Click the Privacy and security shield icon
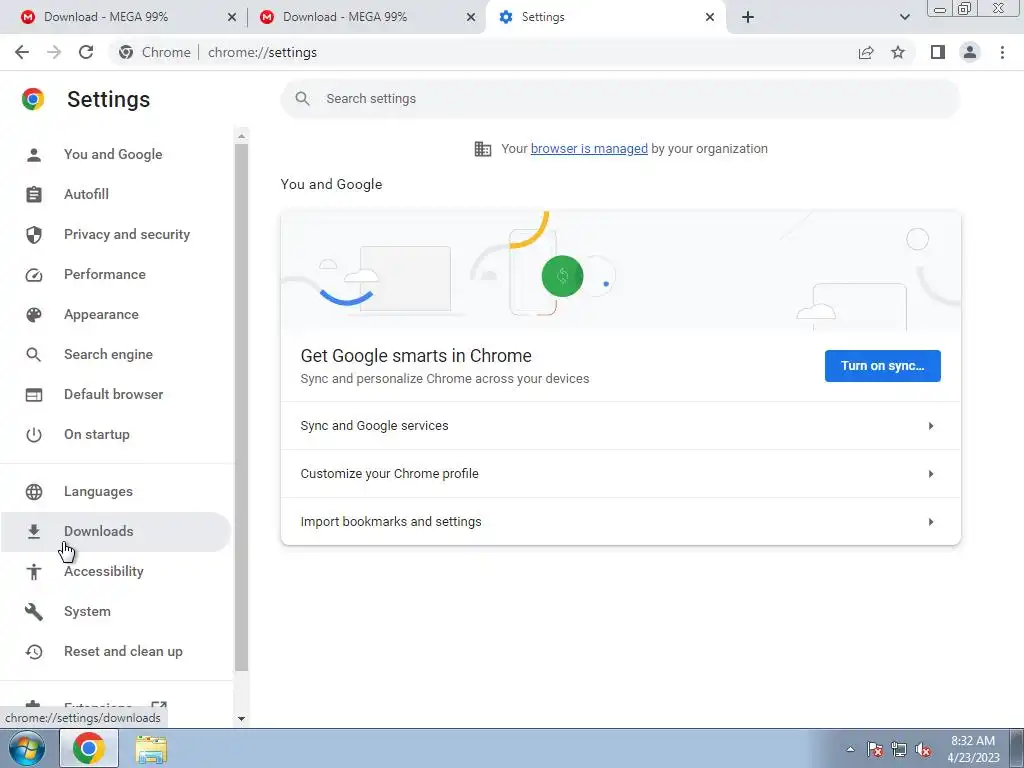Image resolution: width=1024 pixels, height=768 pixels. [x=34, y=234]
